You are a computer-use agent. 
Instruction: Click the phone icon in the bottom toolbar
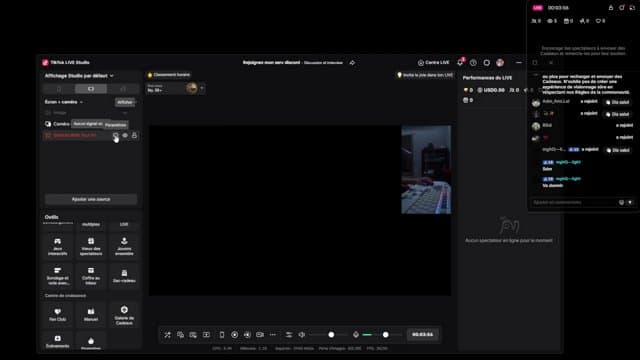coord(222,335)
